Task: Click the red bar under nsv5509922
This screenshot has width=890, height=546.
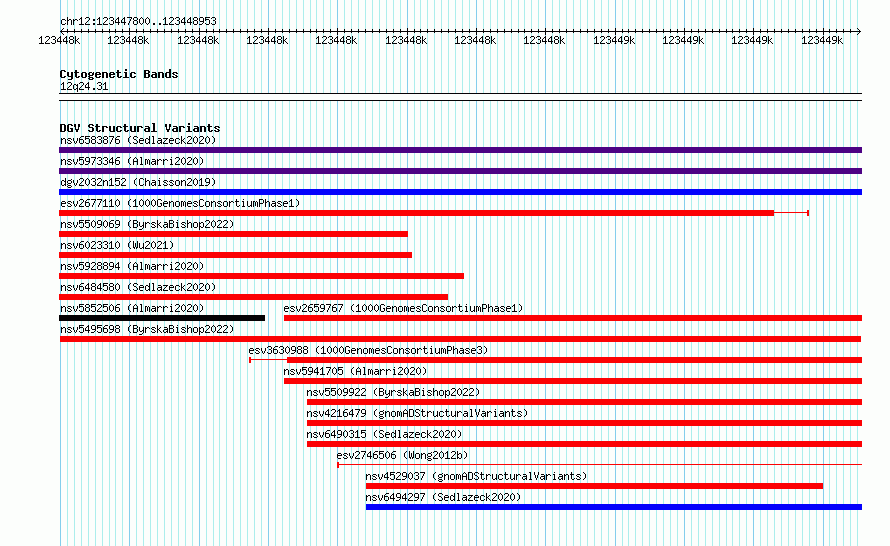Action: [x=585, y=402]
